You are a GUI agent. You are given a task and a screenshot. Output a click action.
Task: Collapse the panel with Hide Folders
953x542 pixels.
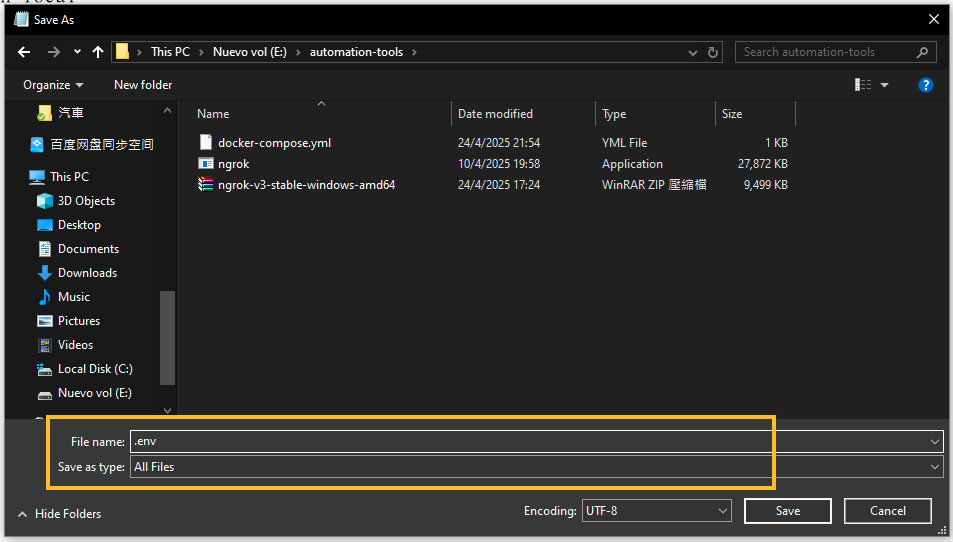(x=59, y=514)
